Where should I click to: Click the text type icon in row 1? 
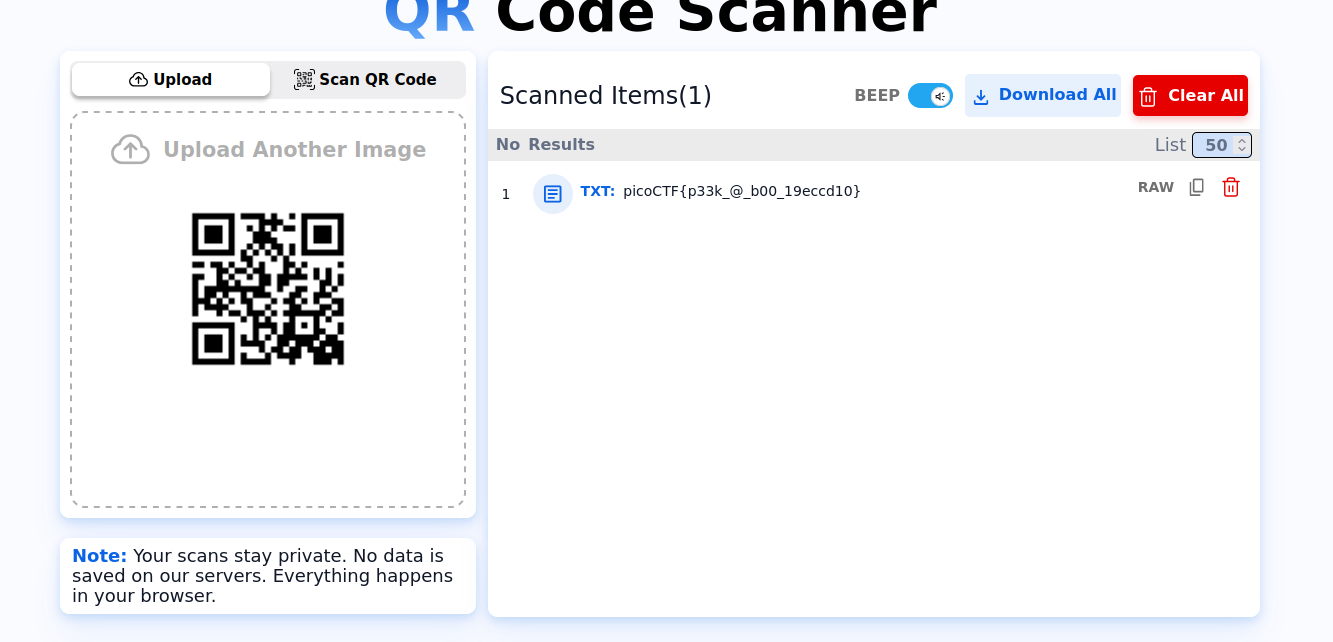click(553, 194)
